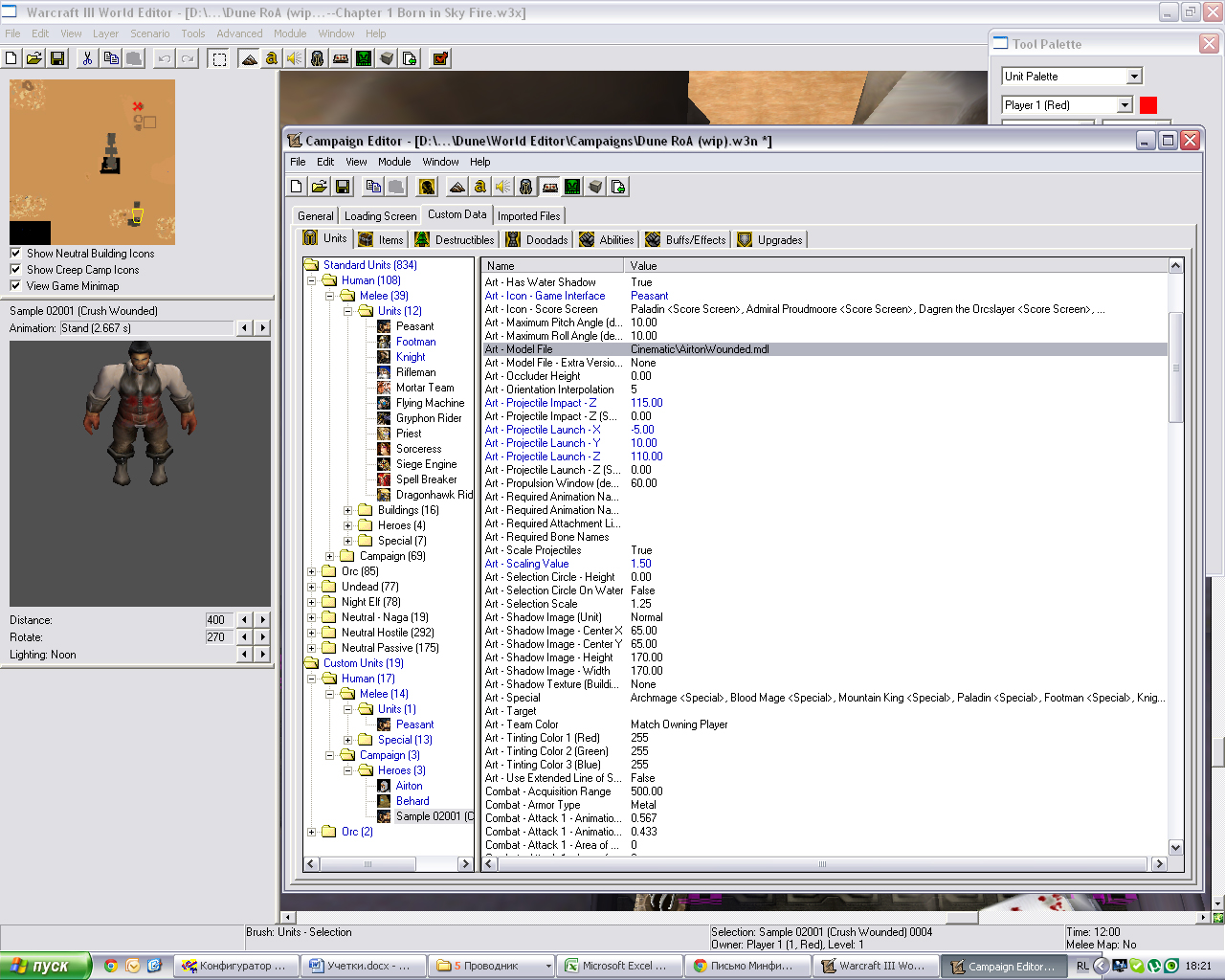This screenshot has width=1225, height=980.
Task: Click the Save icon in Campaign Editor toolbar
Action: point(343,187)
